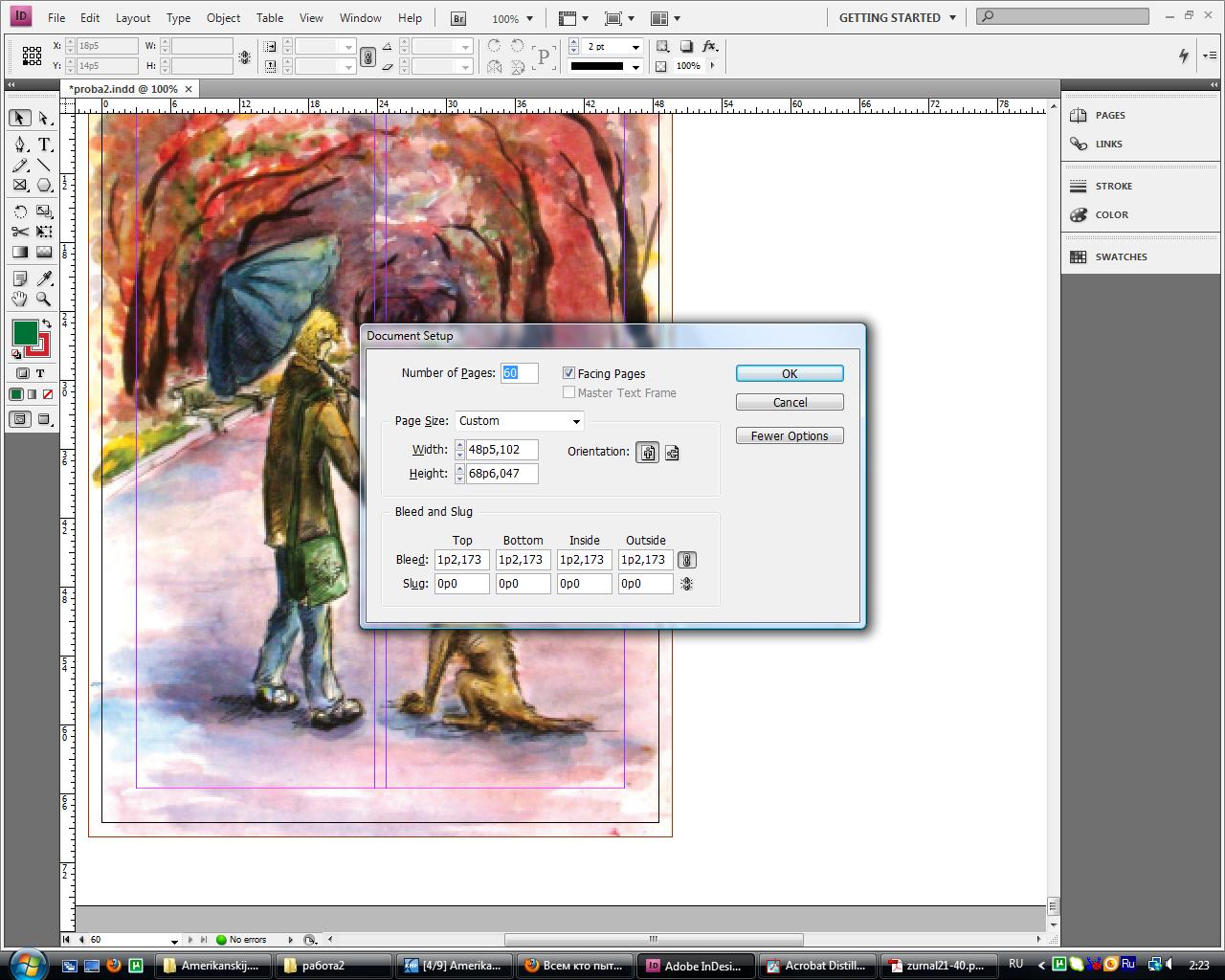Select the Rotate tool
This screenshot has width=1225, height=980.
pyautogui.click(x=20, y=212)
